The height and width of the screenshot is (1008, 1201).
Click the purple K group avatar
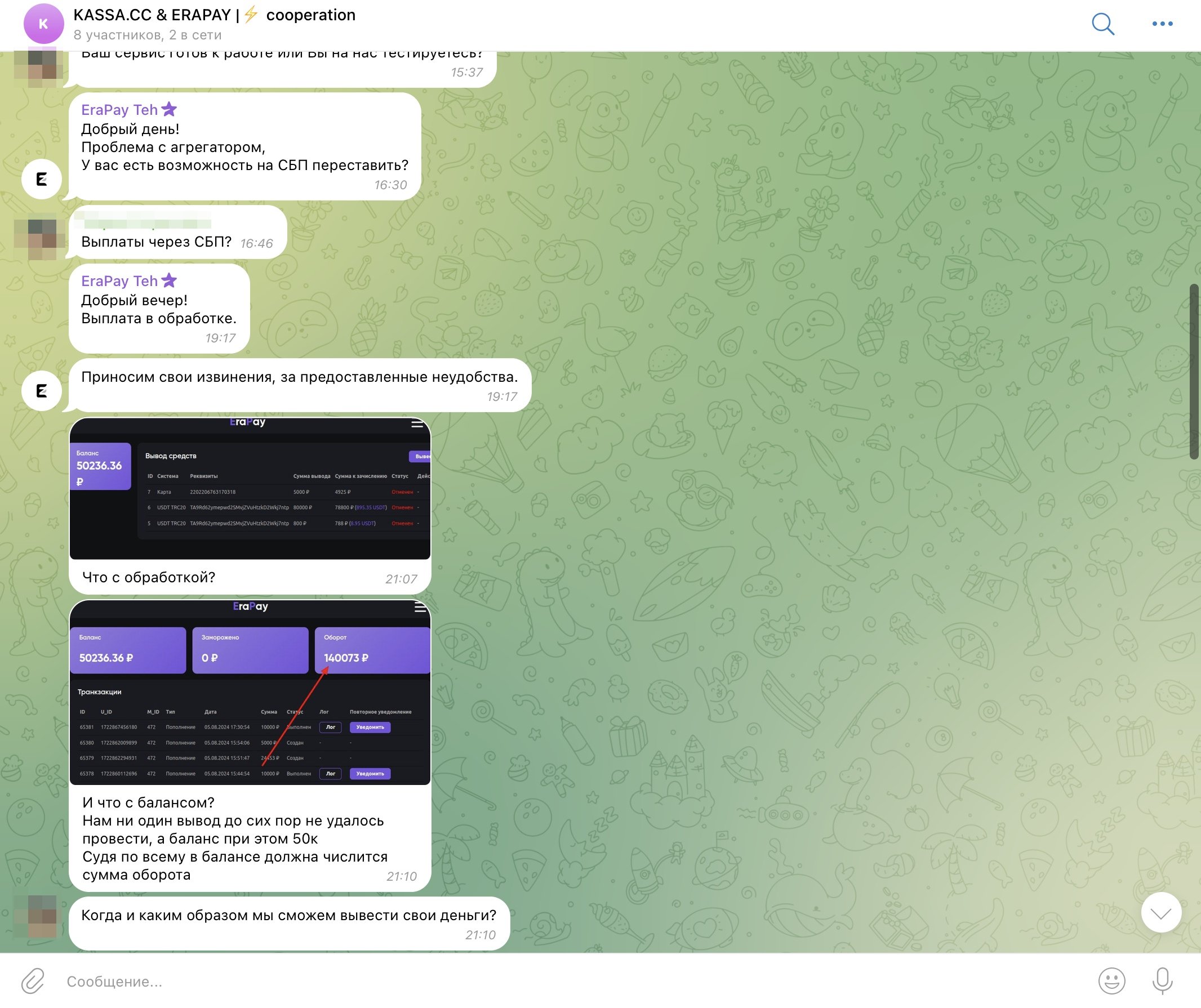tap(43, 24)
